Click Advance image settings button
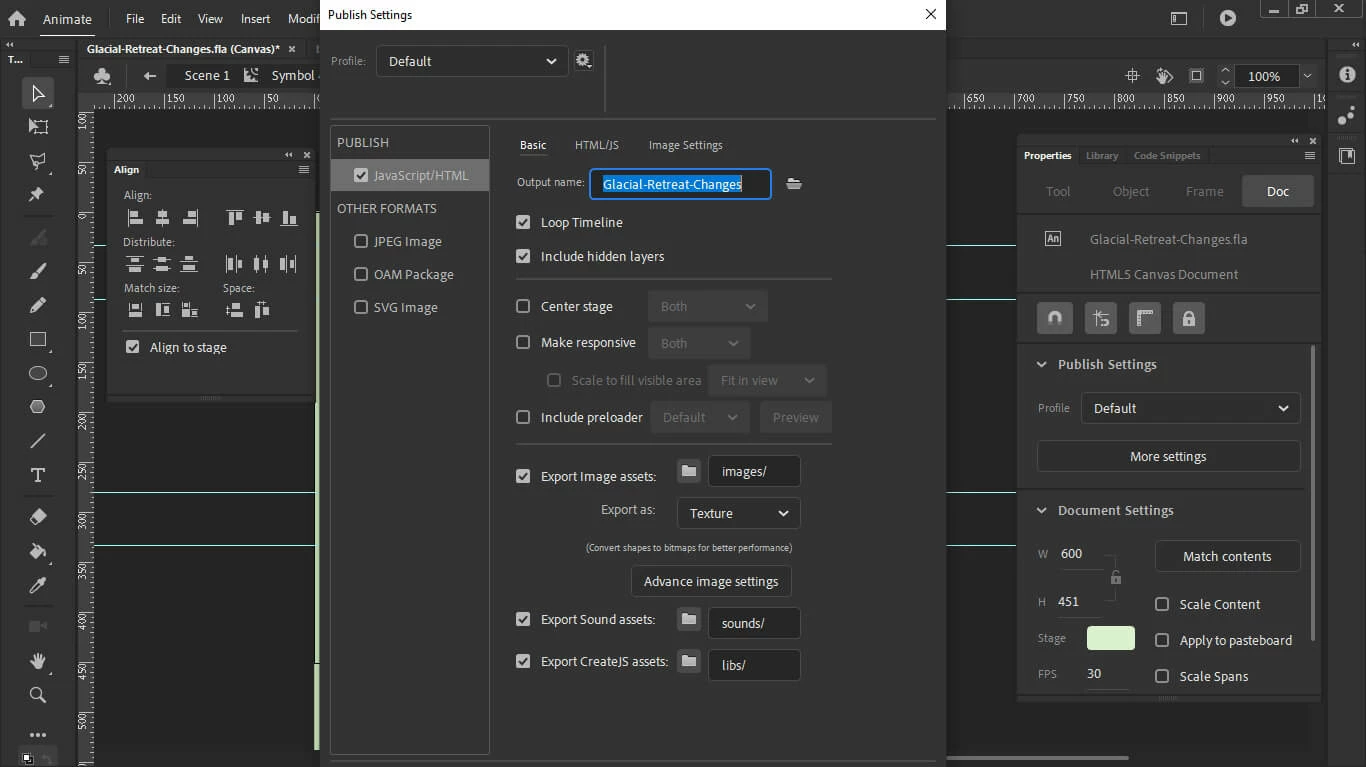Screen dimensions: 1366x767 (711, 581)
